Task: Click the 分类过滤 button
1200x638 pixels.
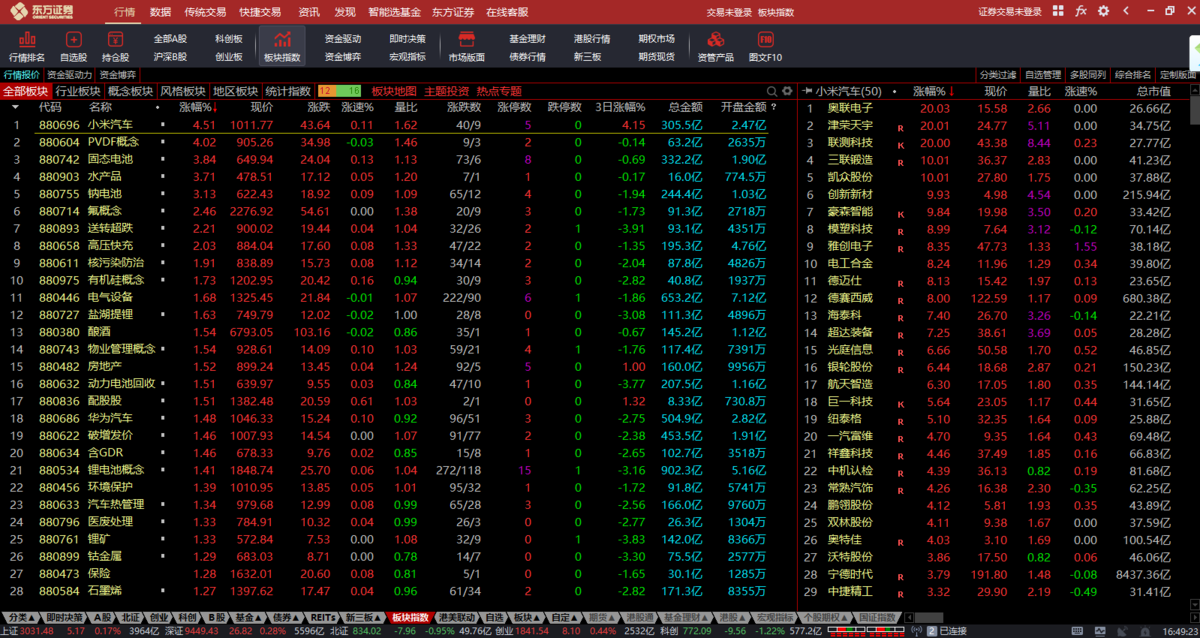Action: click(997, 75)
